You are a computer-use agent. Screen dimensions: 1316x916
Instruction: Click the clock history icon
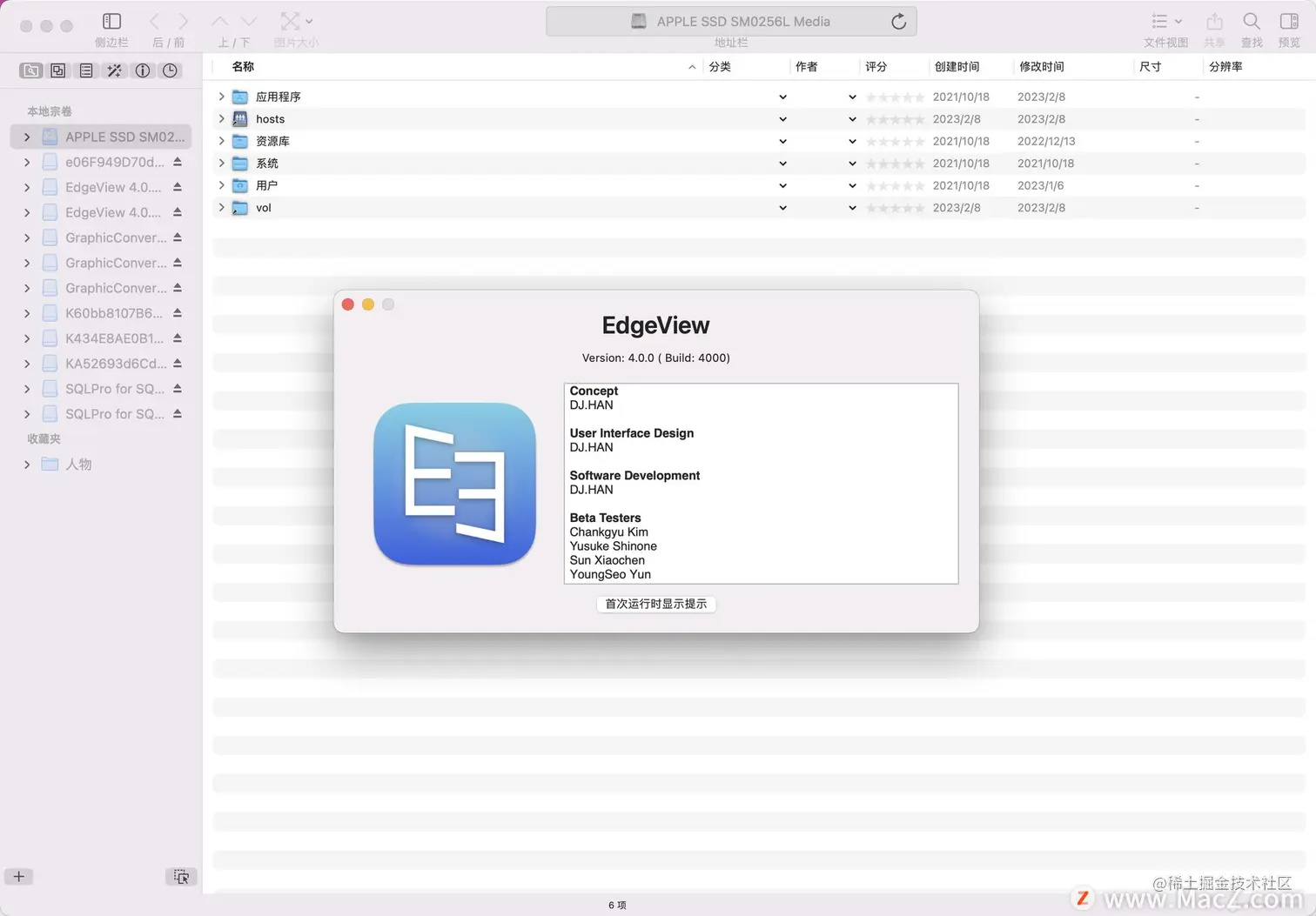[x=171, y=70]
